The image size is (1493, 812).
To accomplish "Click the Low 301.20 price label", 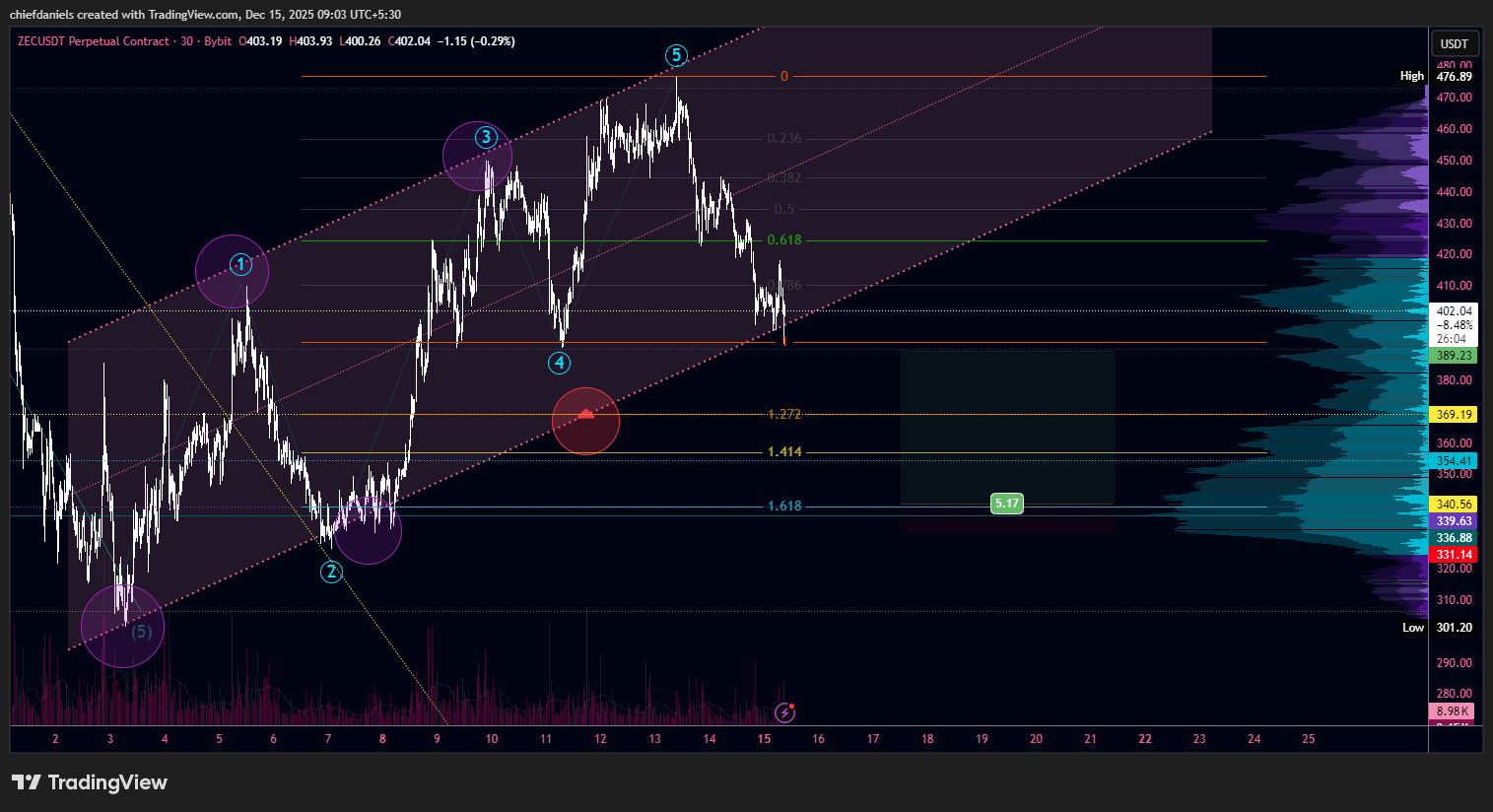I will (x=1438, y=628).
